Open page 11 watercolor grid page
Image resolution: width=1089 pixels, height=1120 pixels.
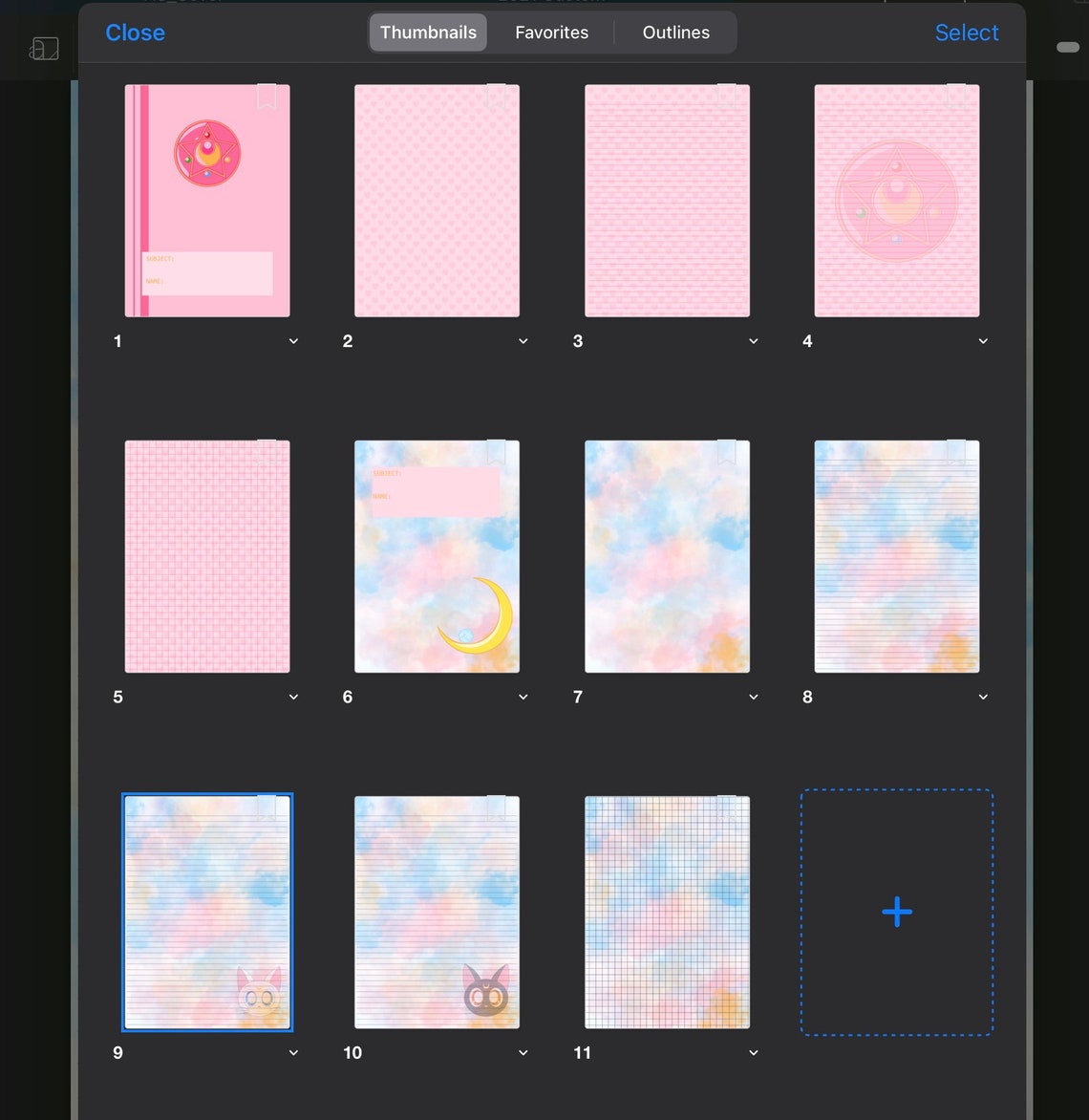pos(667,912)
